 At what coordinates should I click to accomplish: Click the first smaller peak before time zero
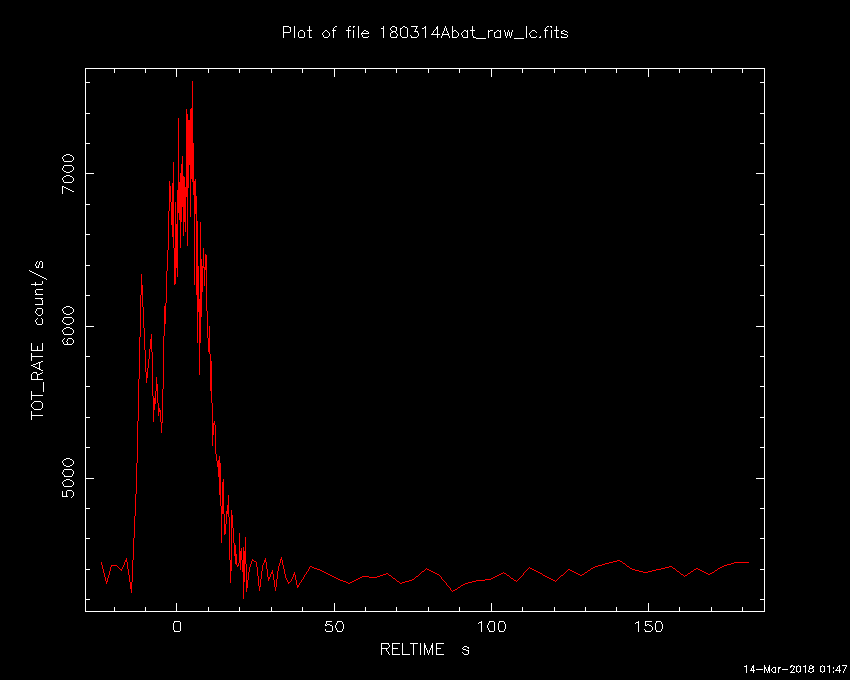(141, 275)
